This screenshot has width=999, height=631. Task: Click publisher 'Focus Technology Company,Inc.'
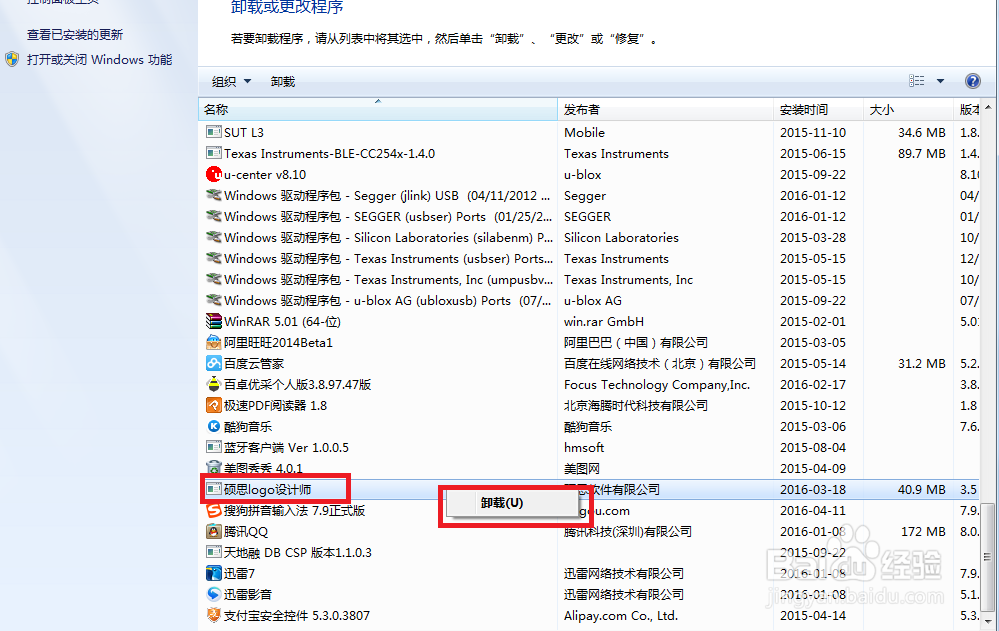pos(657,384)
